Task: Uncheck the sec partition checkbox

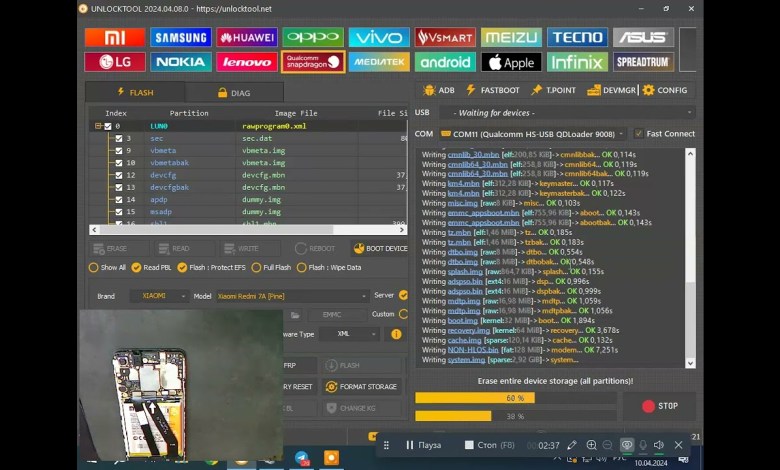Action: (x=119, y=138)
